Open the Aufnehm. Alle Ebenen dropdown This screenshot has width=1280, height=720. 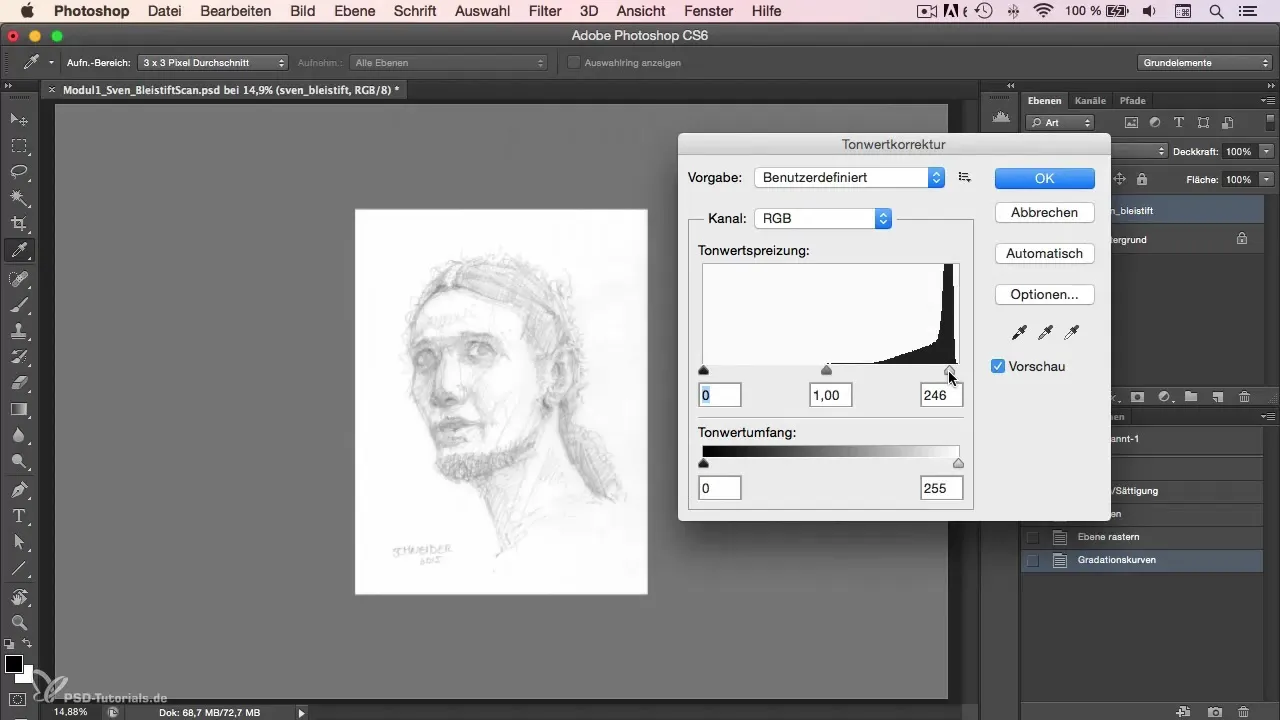[449, 62]
